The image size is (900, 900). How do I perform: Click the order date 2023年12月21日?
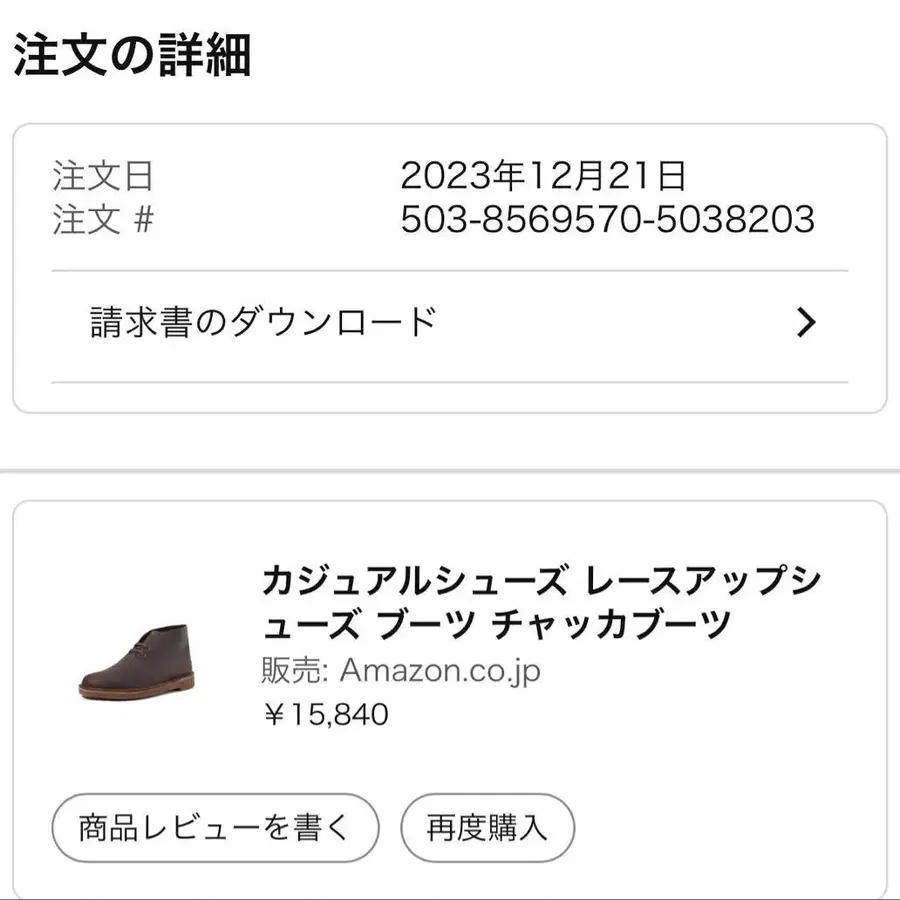click(543, 176)
